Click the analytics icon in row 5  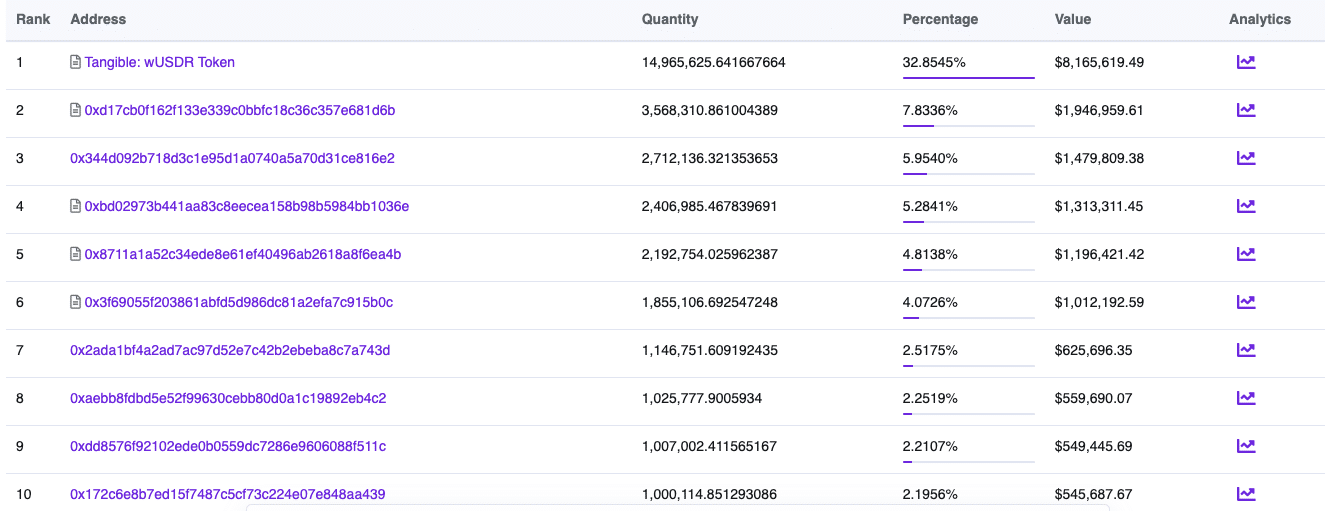tap(1245, 254)
